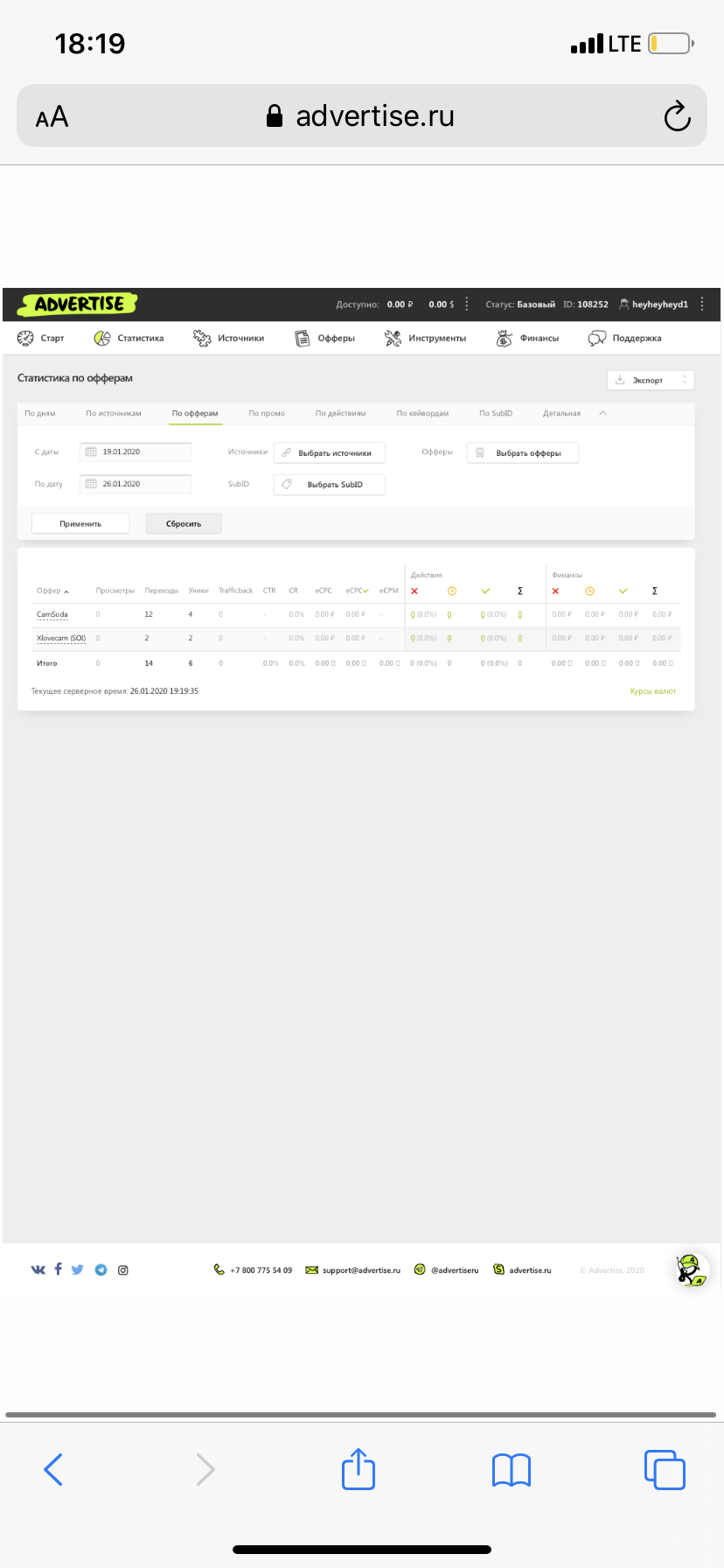Click the С даты date field

pyautogui.click(x=136, y=451)
